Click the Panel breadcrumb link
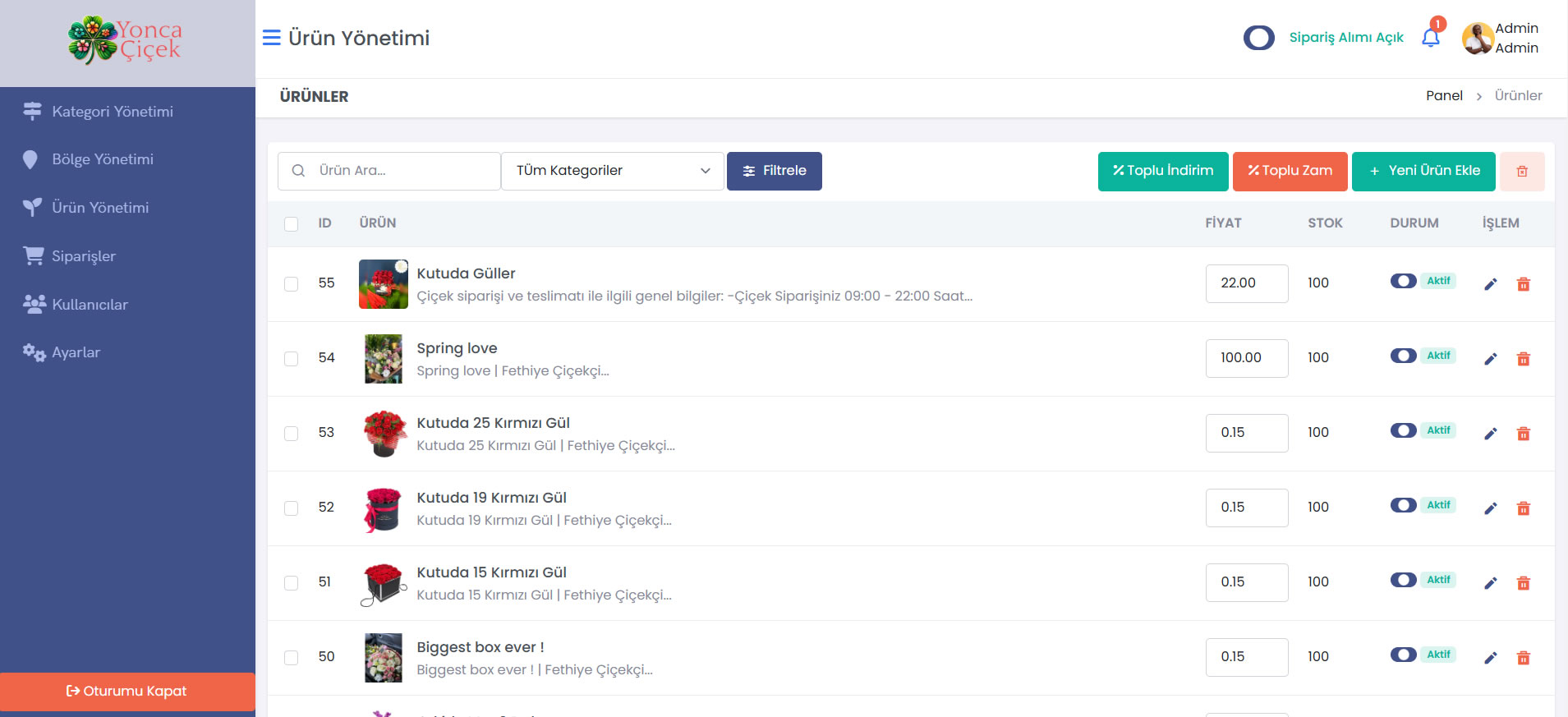 pos(1443,96)
